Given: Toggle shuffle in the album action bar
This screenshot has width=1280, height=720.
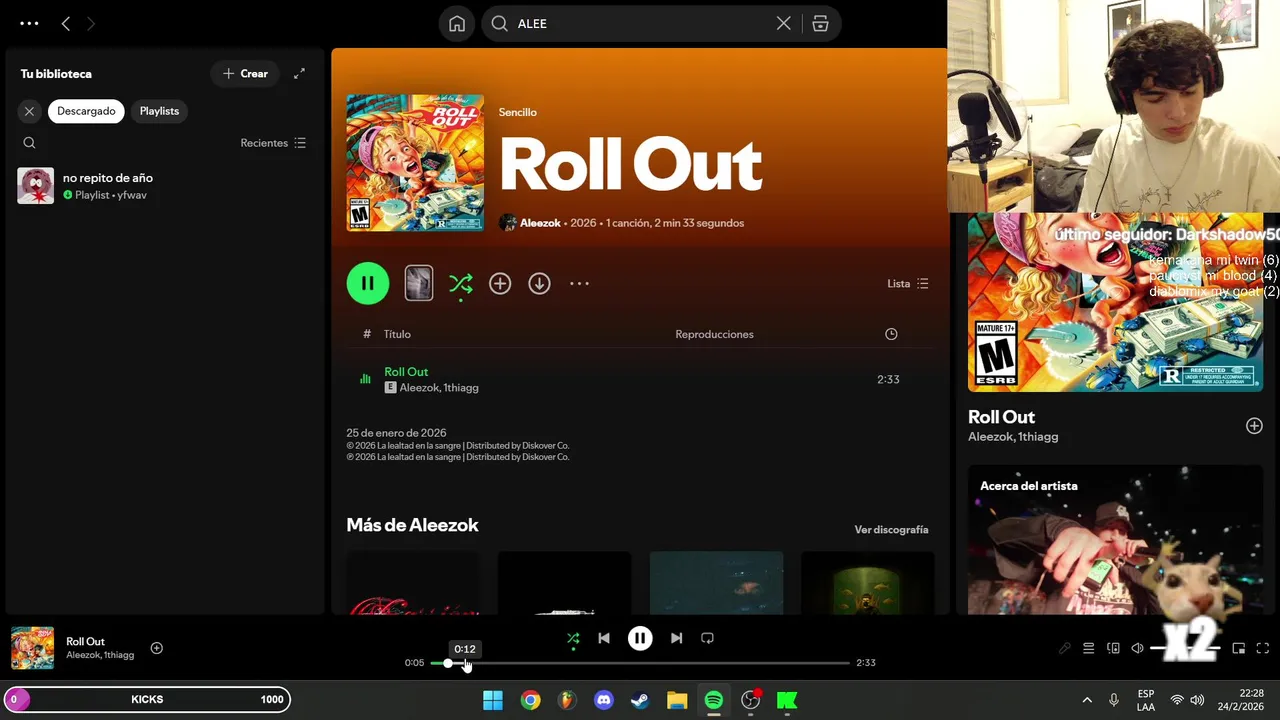Looking at the screenshot, I should click(460, 284).
